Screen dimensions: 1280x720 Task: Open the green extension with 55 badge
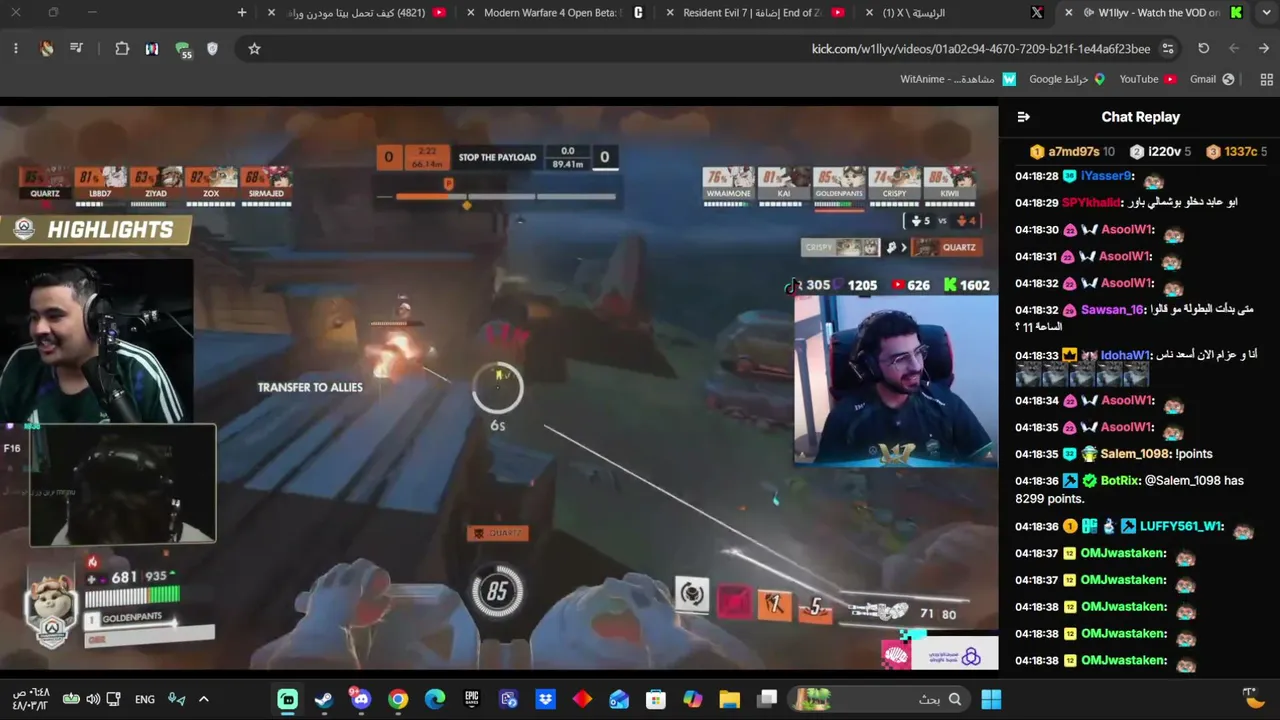(182, 49)
